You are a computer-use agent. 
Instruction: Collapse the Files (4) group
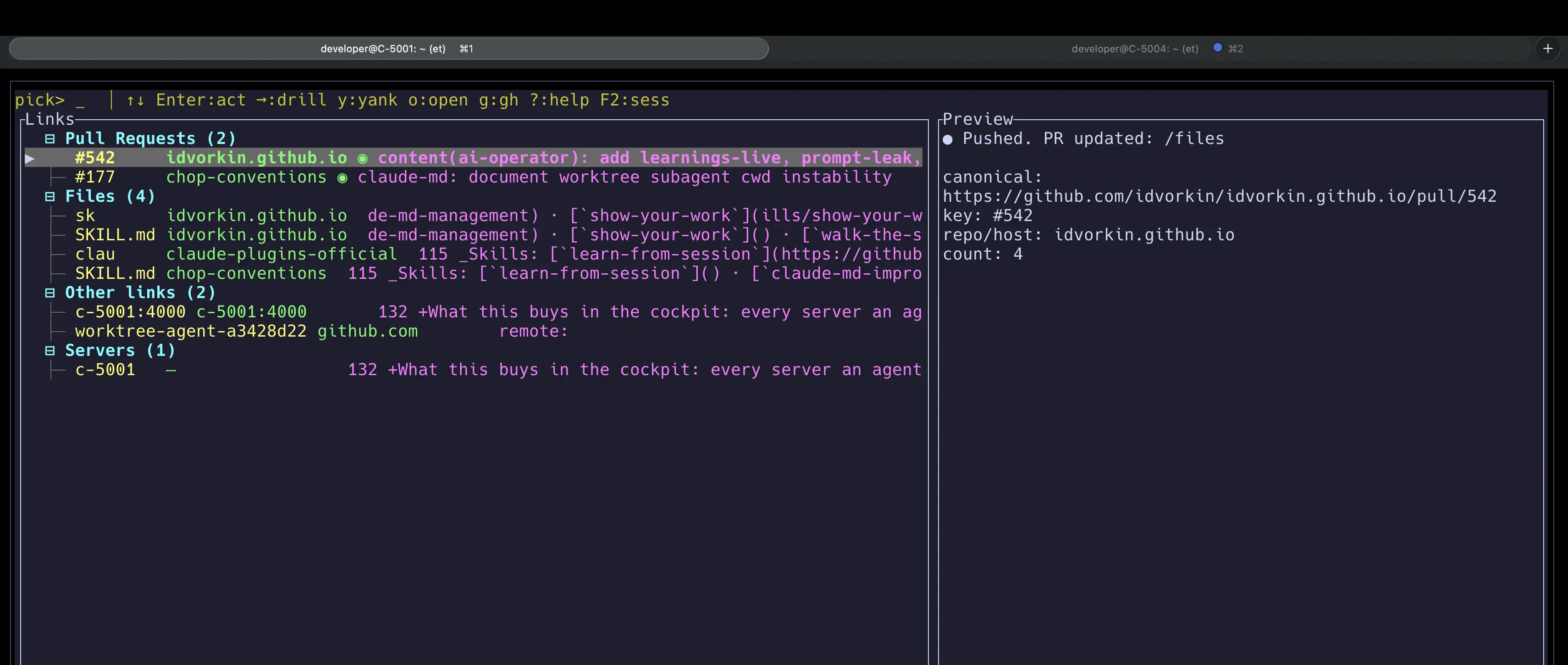click(50, 197)
